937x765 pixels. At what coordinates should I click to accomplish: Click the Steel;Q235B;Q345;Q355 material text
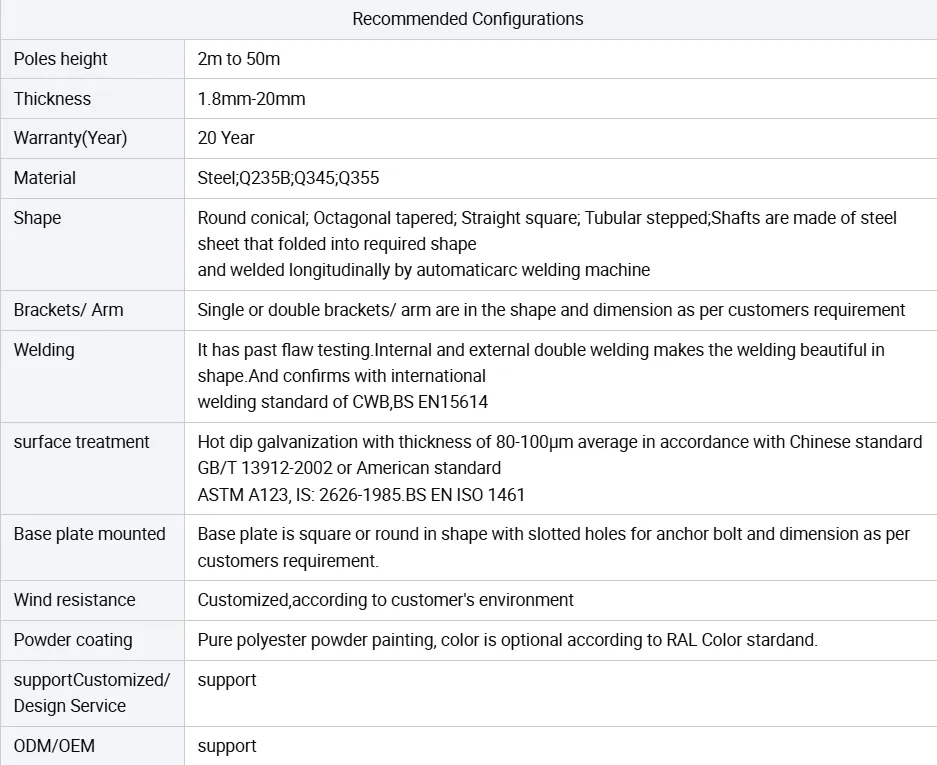pyautogui.click(x=289, y=178)
